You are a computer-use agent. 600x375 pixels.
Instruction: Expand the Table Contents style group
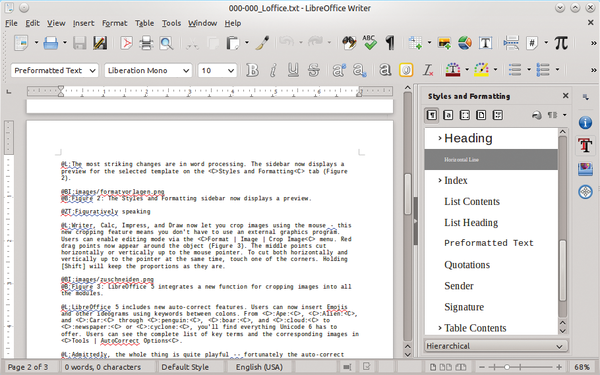(440, 328)
